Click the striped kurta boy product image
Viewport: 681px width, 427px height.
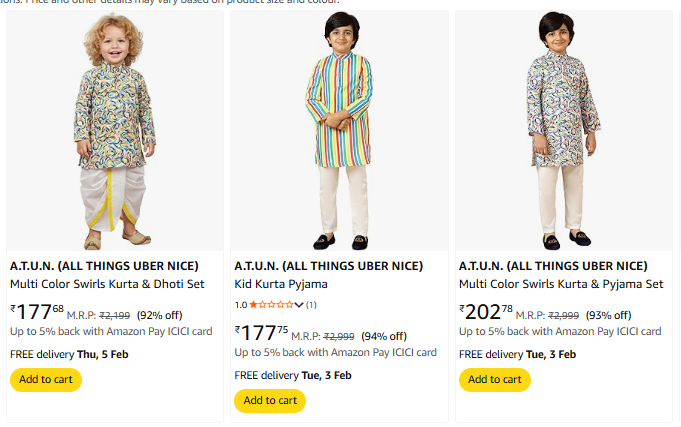tap(339, 130)
